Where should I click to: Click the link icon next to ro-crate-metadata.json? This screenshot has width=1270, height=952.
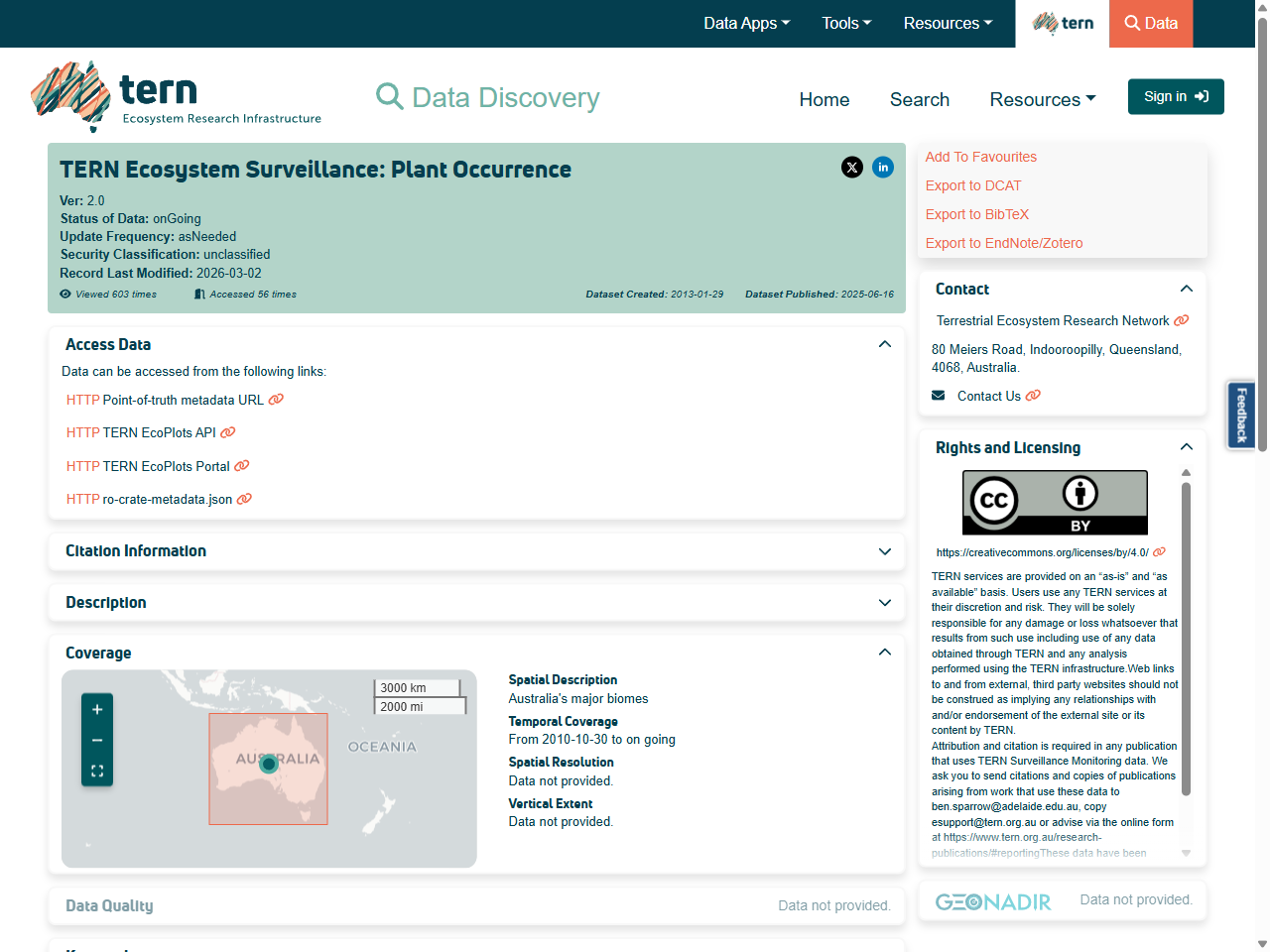(244, 499)
